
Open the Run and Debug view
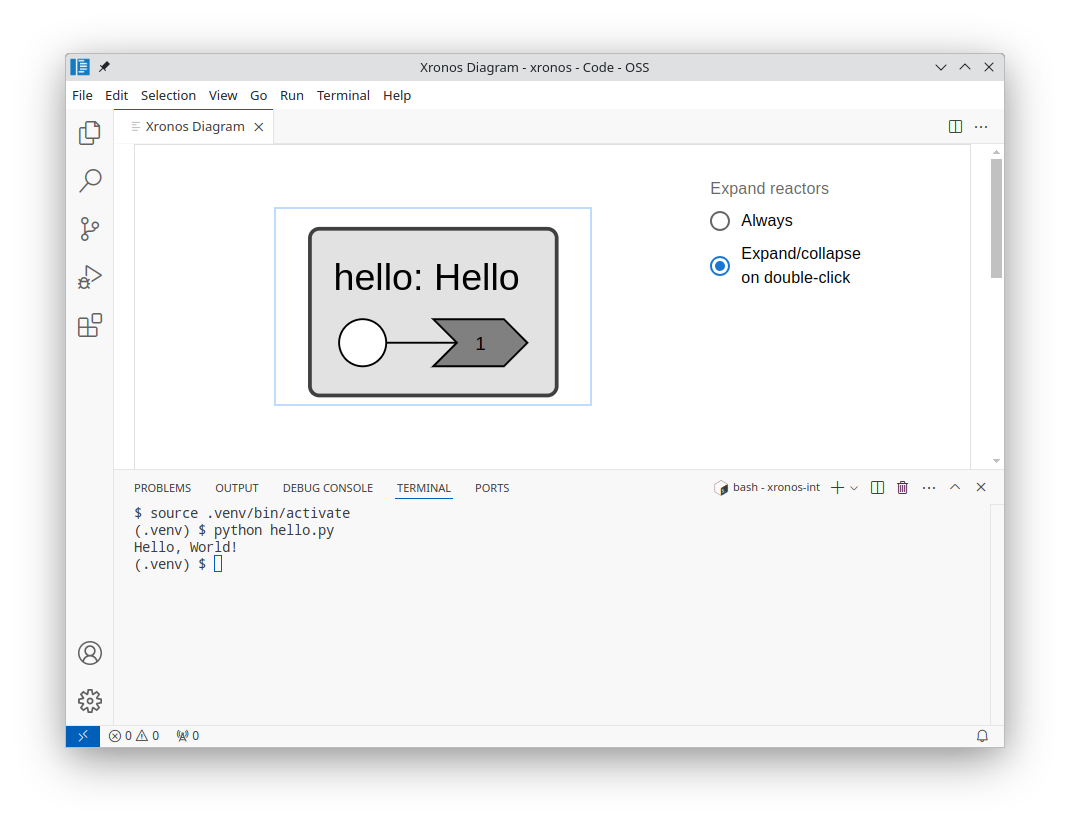[x=89, y=277]
